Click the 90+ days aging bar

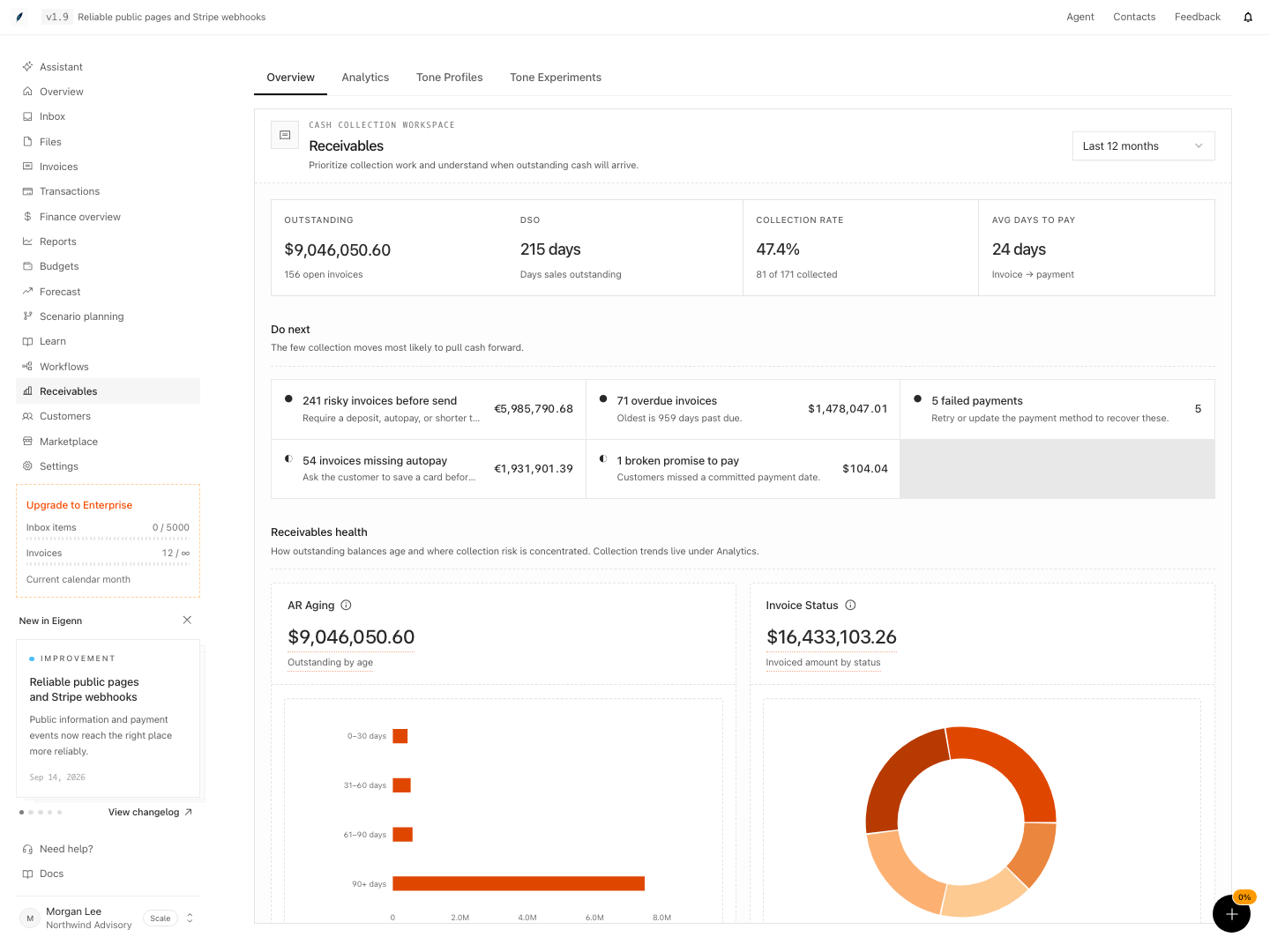click(x=519, y=883)
